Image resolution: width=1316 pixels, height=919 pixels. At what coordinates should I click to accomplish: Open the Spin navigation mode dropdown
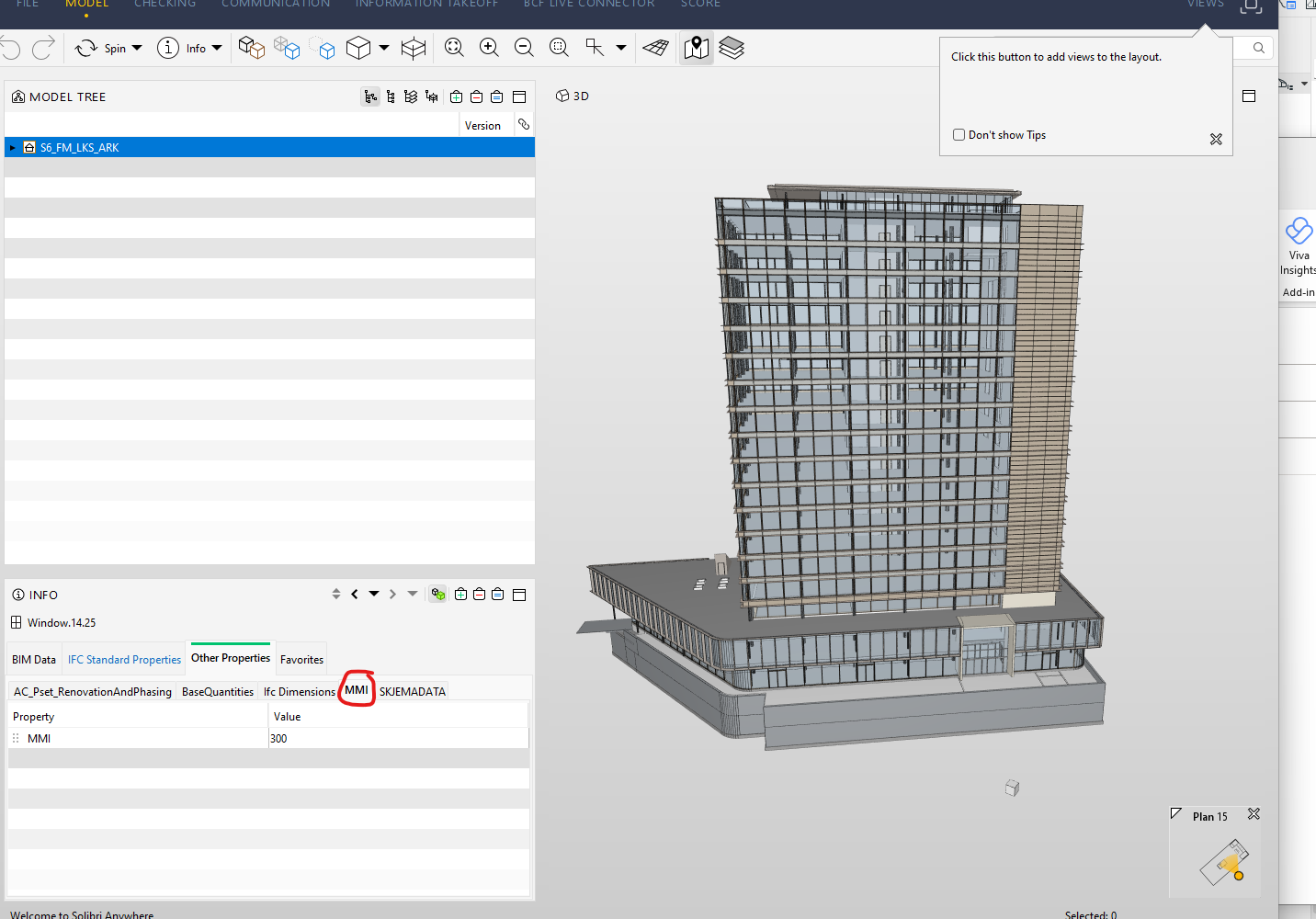(x=137, y=48)
